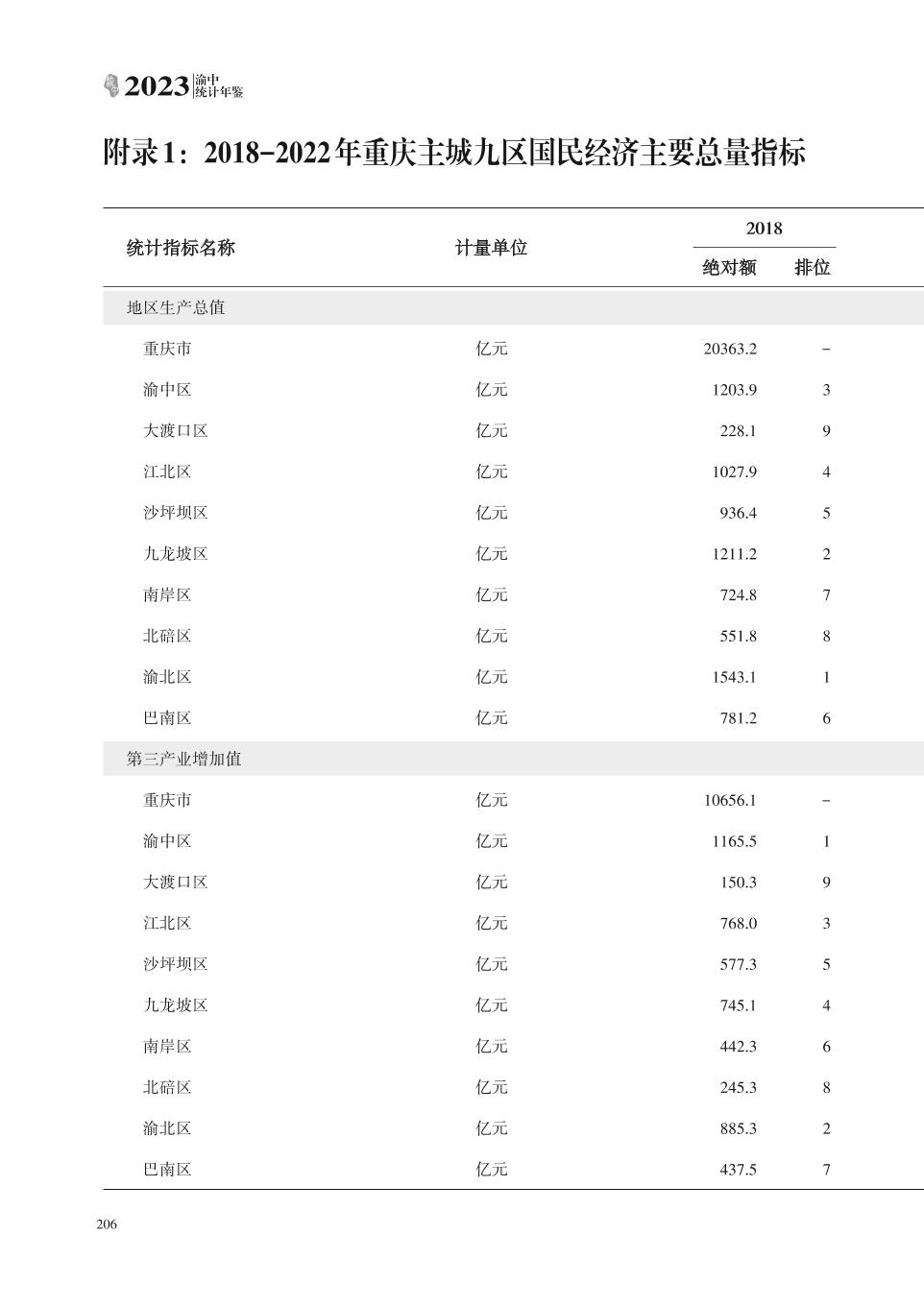Click "北碚区" in the 第三产业增加值 section
The width and height of the screenshot is (924, 1307).
click(167, 1088)
